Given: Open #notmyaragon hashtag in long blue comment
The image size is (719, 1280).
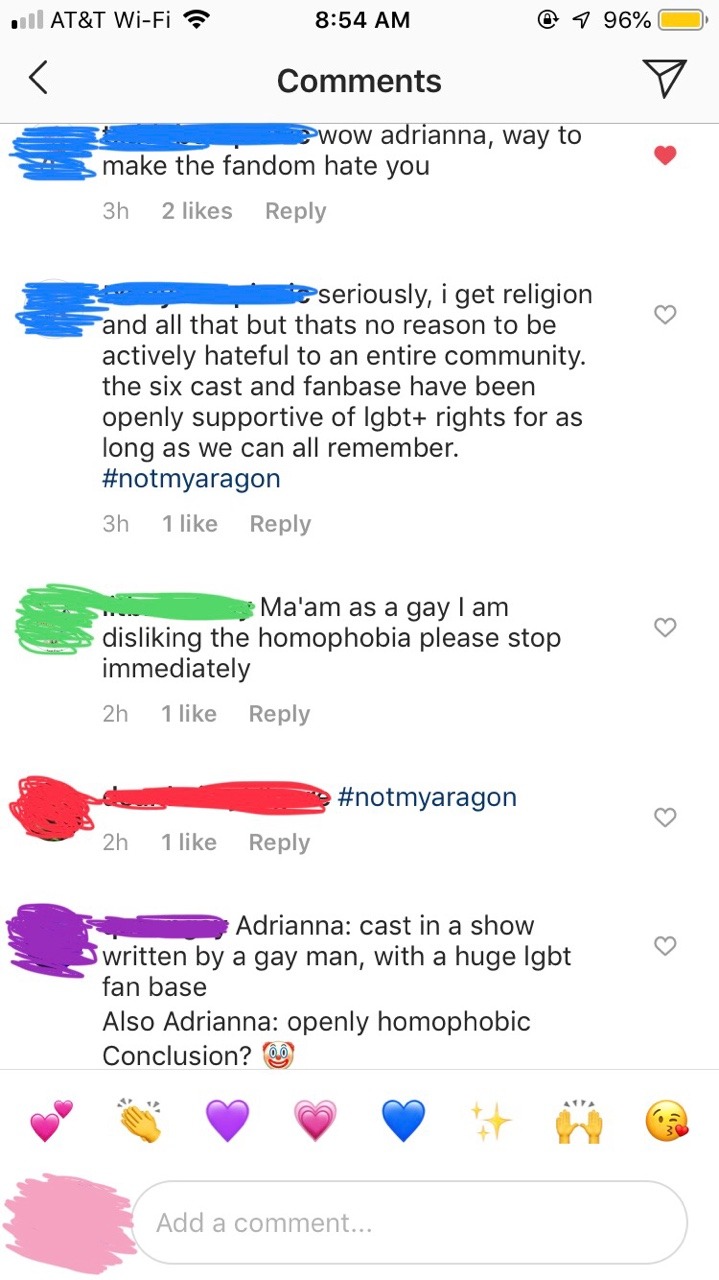Looking at the screenshot, I should click(x=191, y=479).
